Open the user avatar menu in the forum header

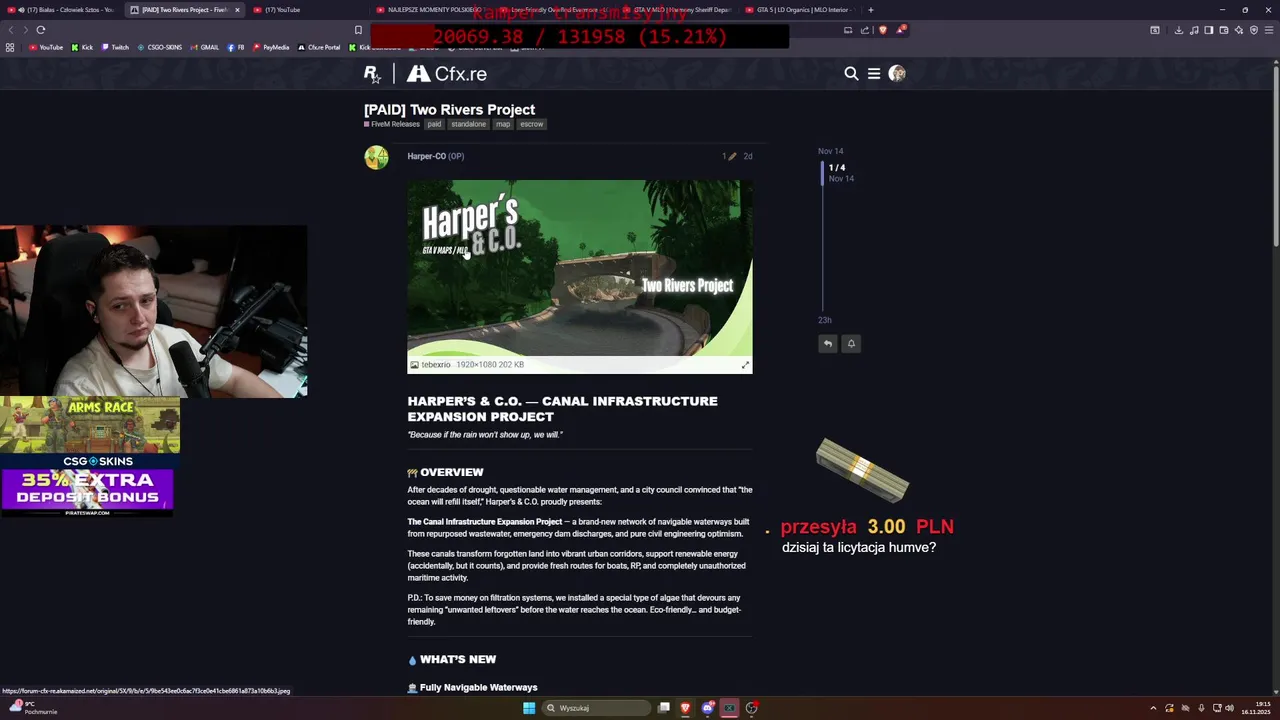click(x=897, y=73)
